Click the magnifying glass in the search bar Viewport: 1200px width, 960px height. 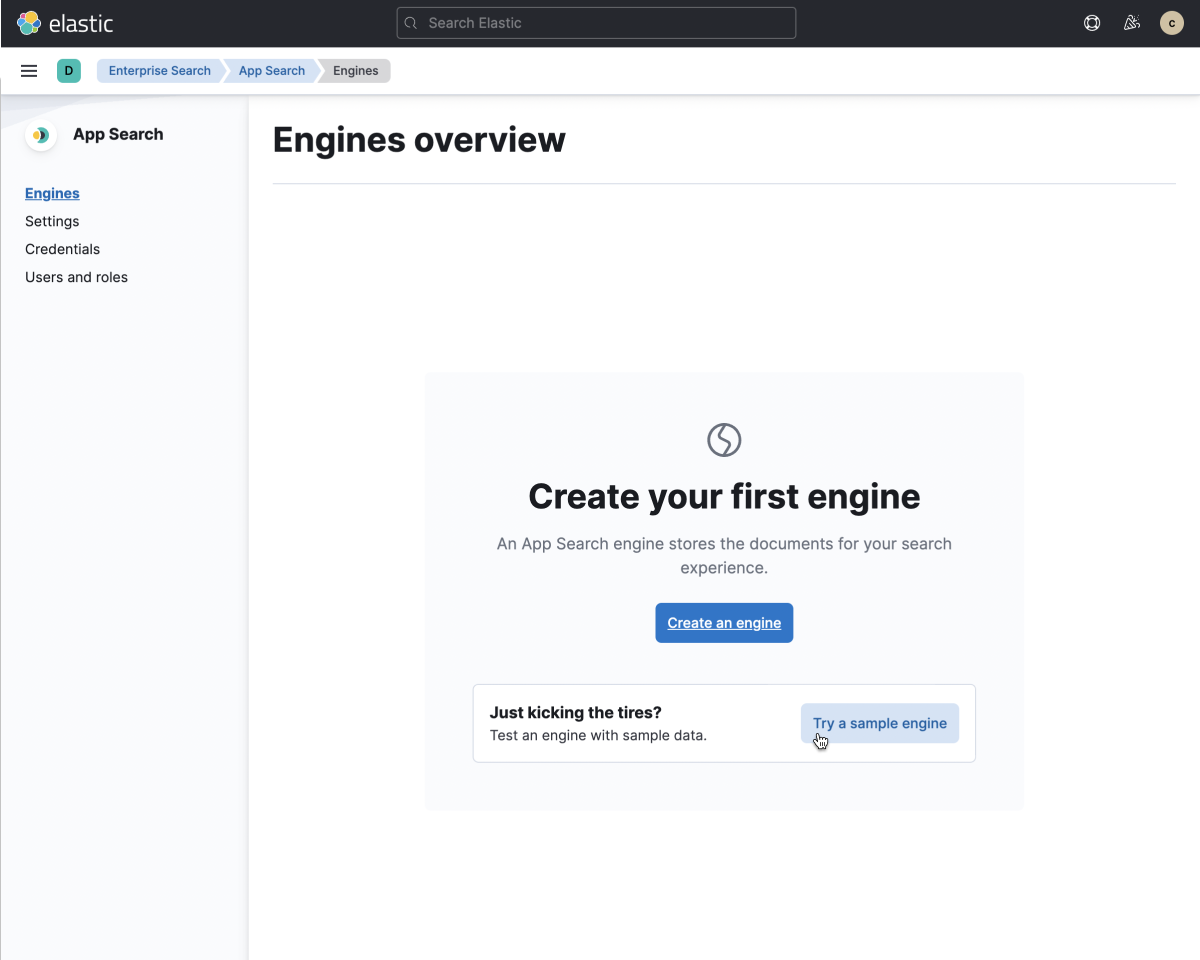coord(410,23)
